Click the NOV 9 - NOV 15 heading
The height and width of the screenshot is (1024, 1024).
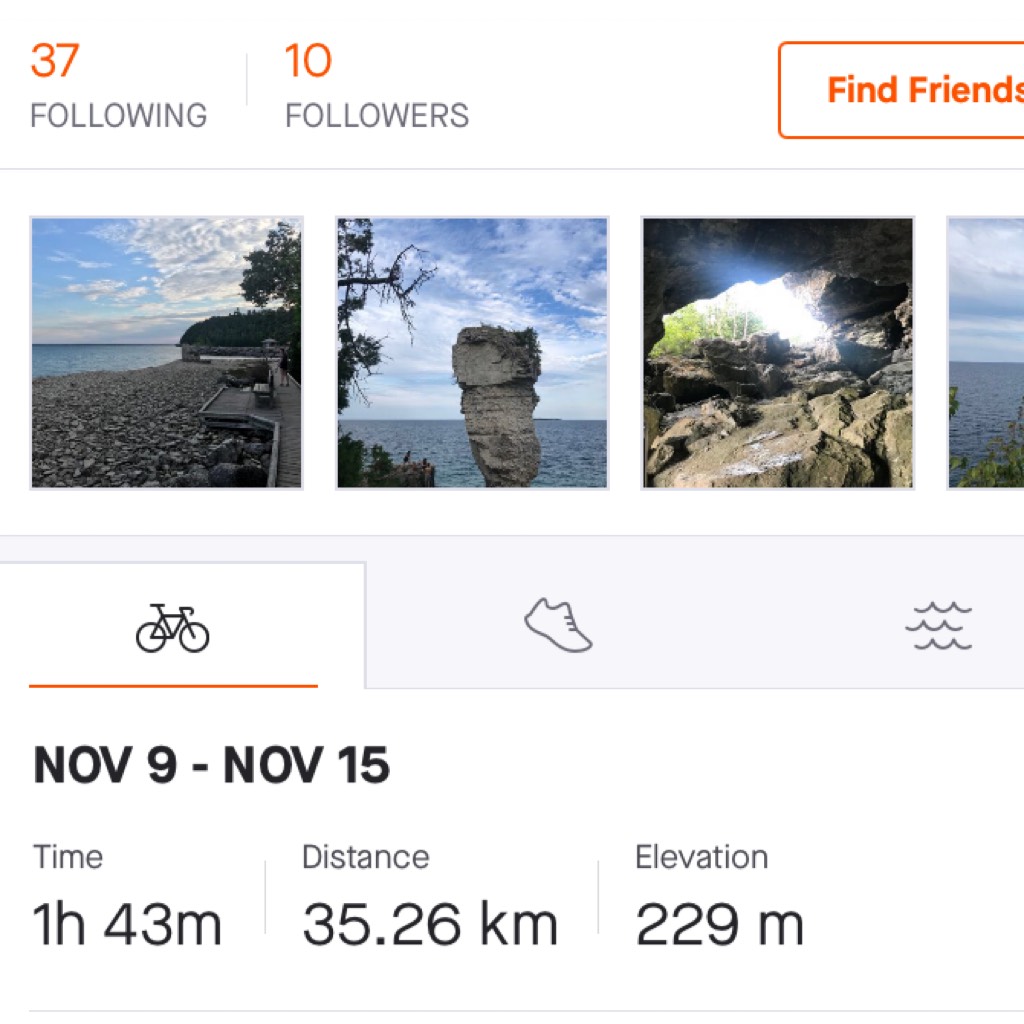tap(211, 766)
